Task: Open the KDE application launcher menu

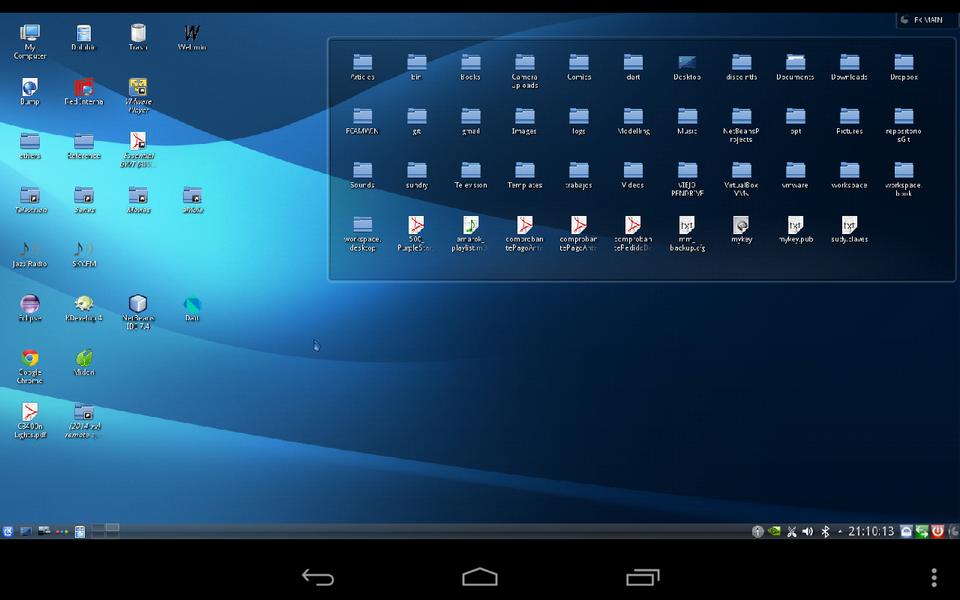Action: coord(8,532)
